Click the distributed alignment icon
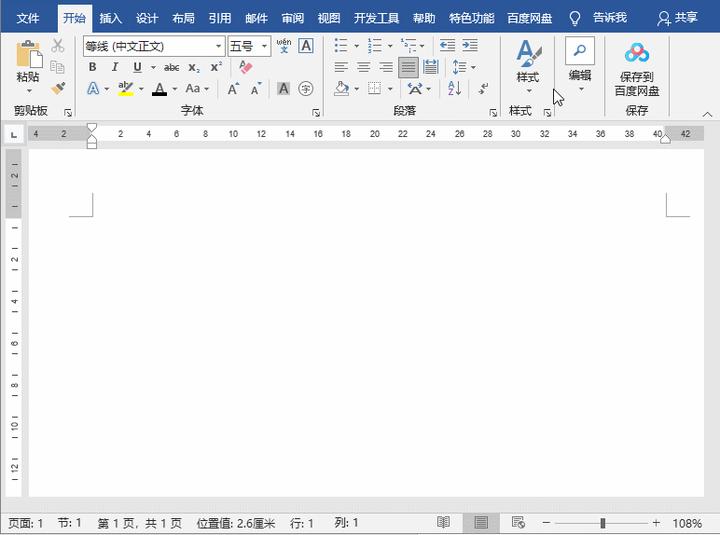Image resolution: width=720 pixels, height=535 pixels. coord(430,67)
